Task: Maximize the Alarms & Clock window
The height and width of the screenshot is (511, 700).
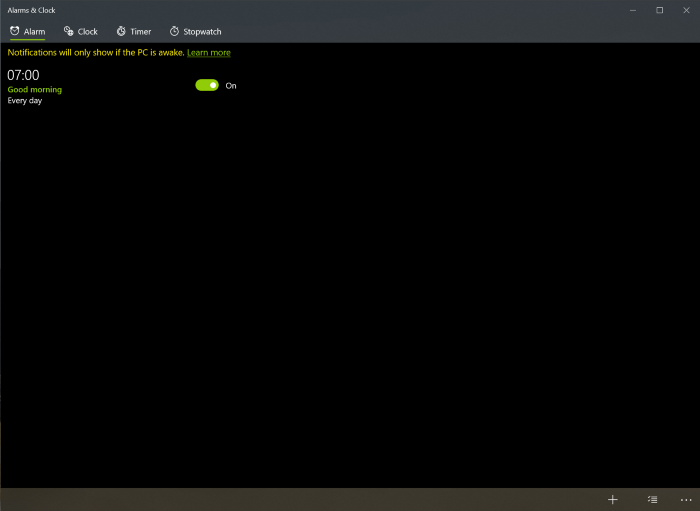Action: [659, 10]
